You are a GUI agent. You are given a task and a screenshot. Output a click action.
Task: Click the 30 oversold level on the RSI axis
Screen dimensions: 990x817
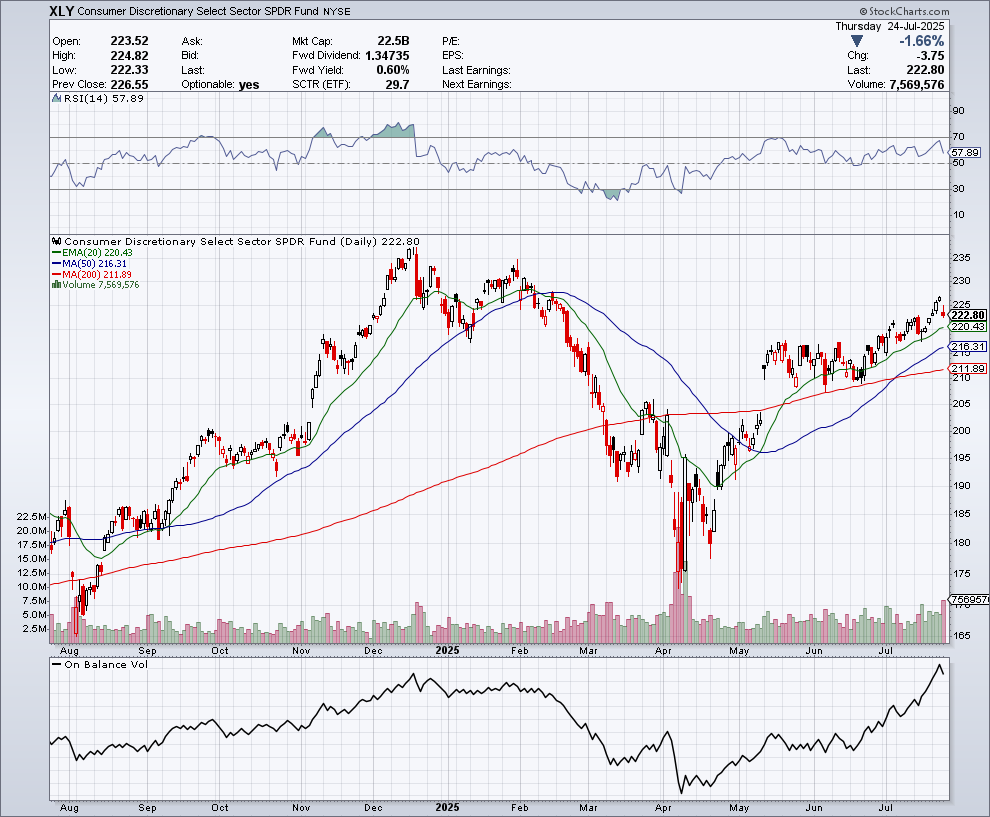958,189
